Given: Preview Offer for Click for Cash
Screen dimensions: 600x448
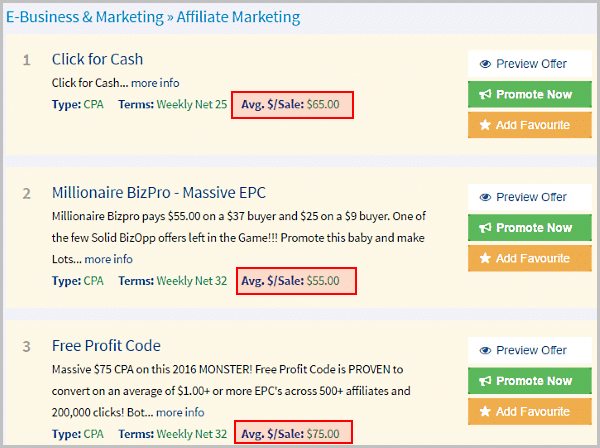Looking at the screenshot, I should click(530, 64).
